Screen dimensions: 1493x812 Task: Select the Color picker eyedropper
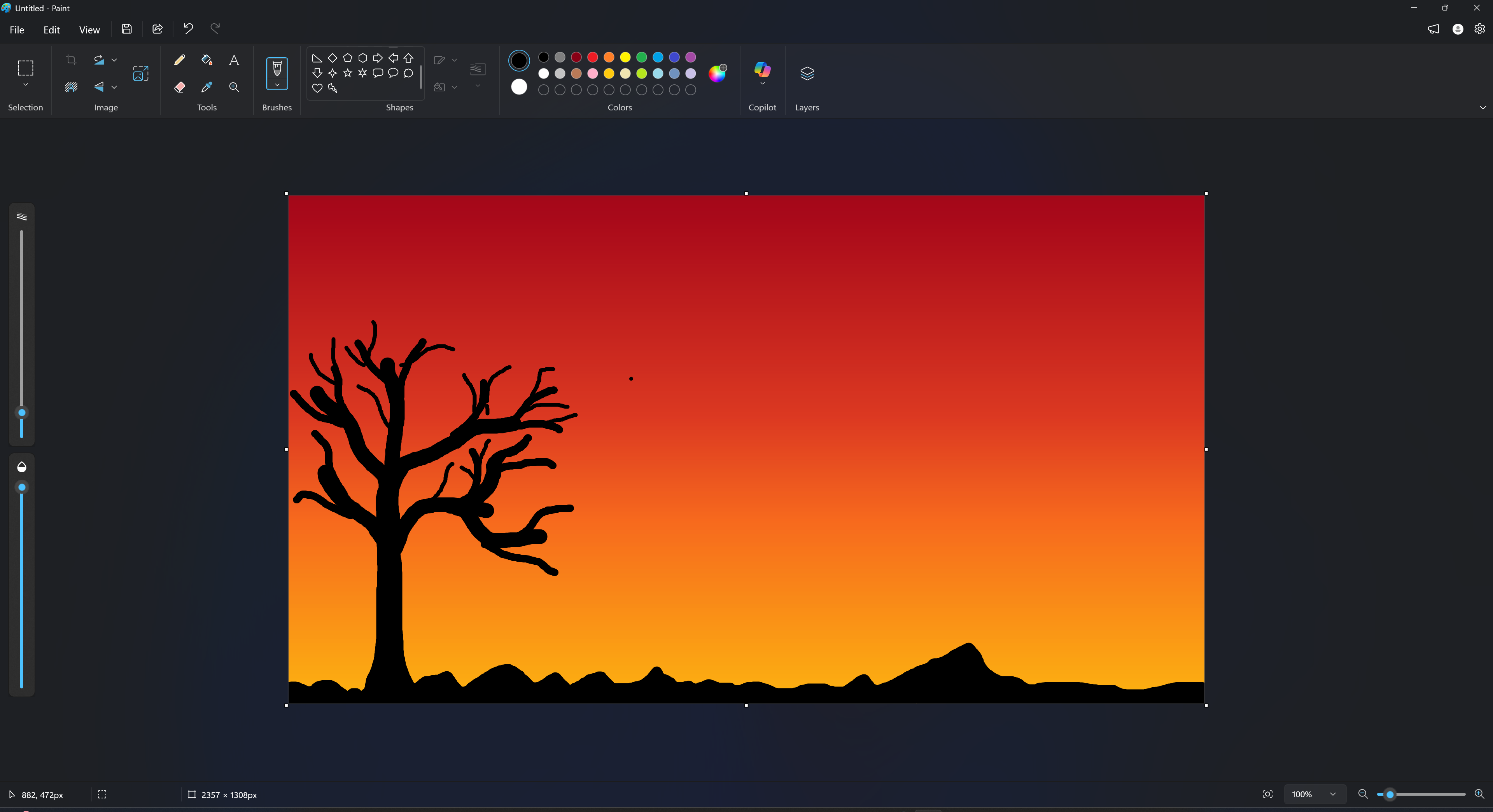click(207, 87)
